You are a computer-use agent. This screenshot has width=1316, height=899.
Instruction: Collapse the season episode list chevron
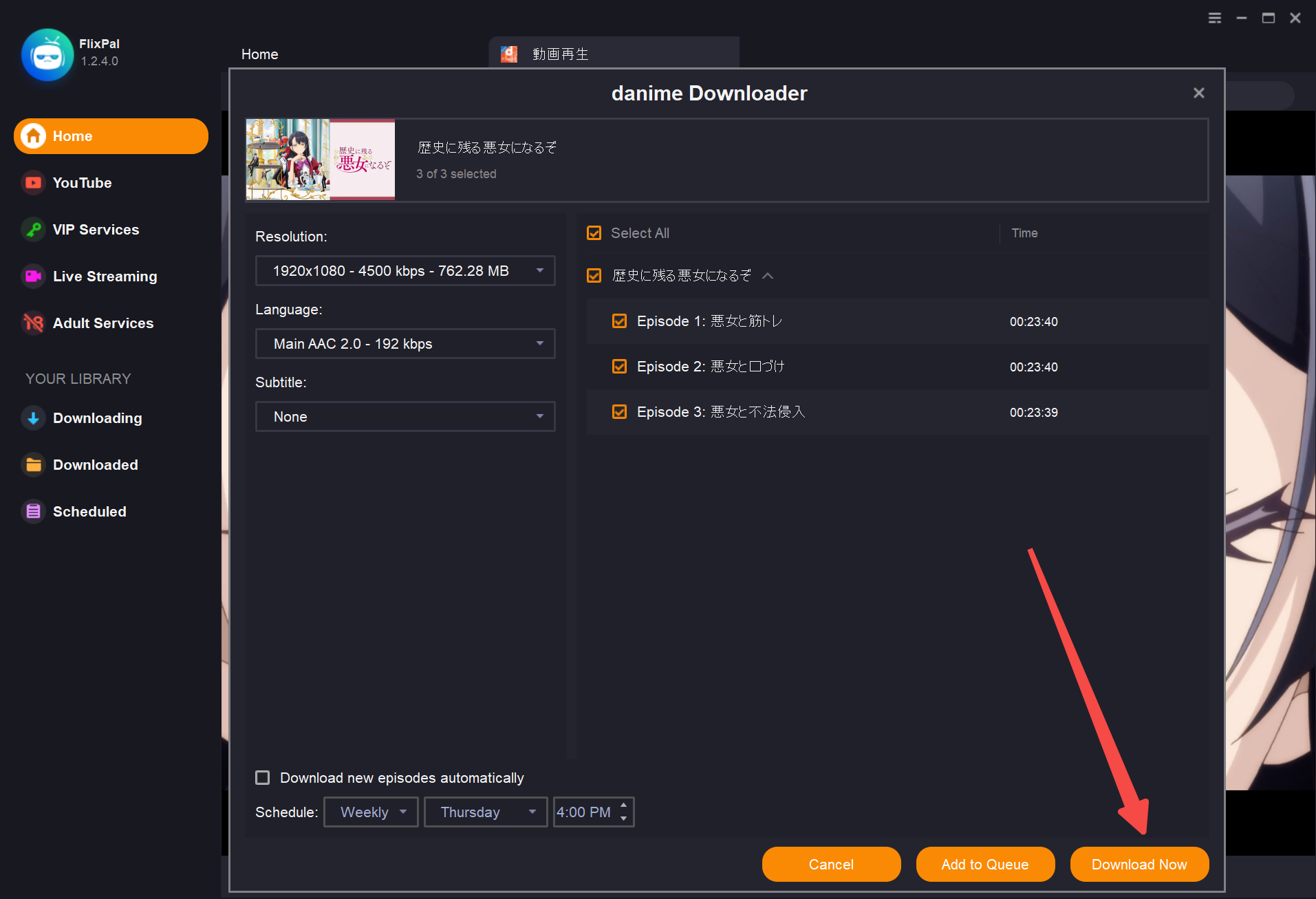pyautogui.click(x=768, y=276)
